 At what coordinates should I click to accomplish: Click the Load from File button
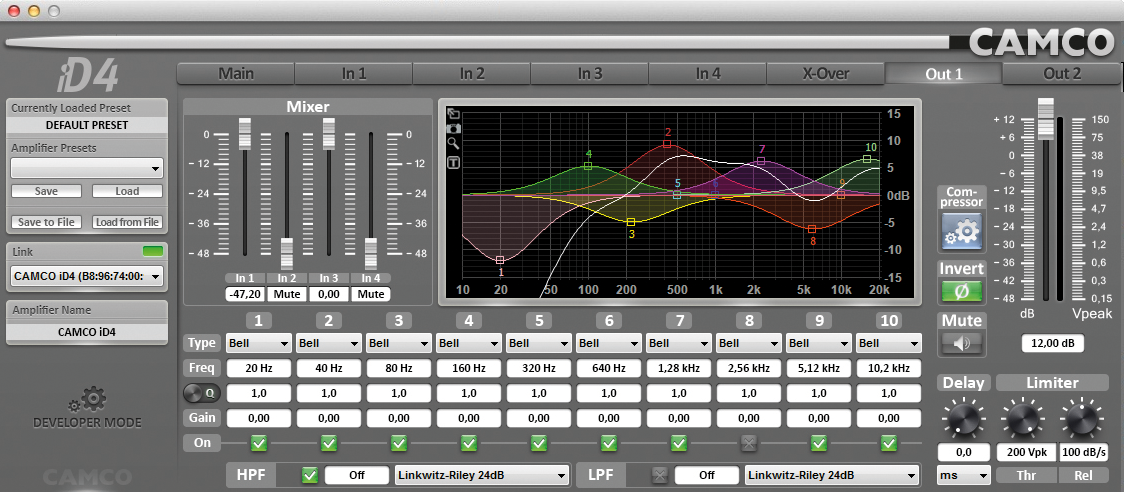pyautogui.click(x=127, y=222)
